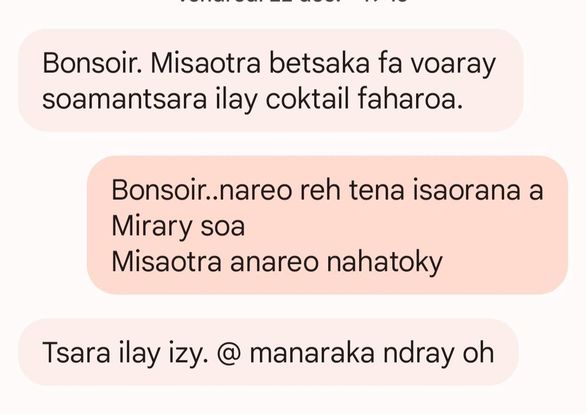
Task: Click the word "faharoa." in the first bubble
Action: (x=410, y=99)
